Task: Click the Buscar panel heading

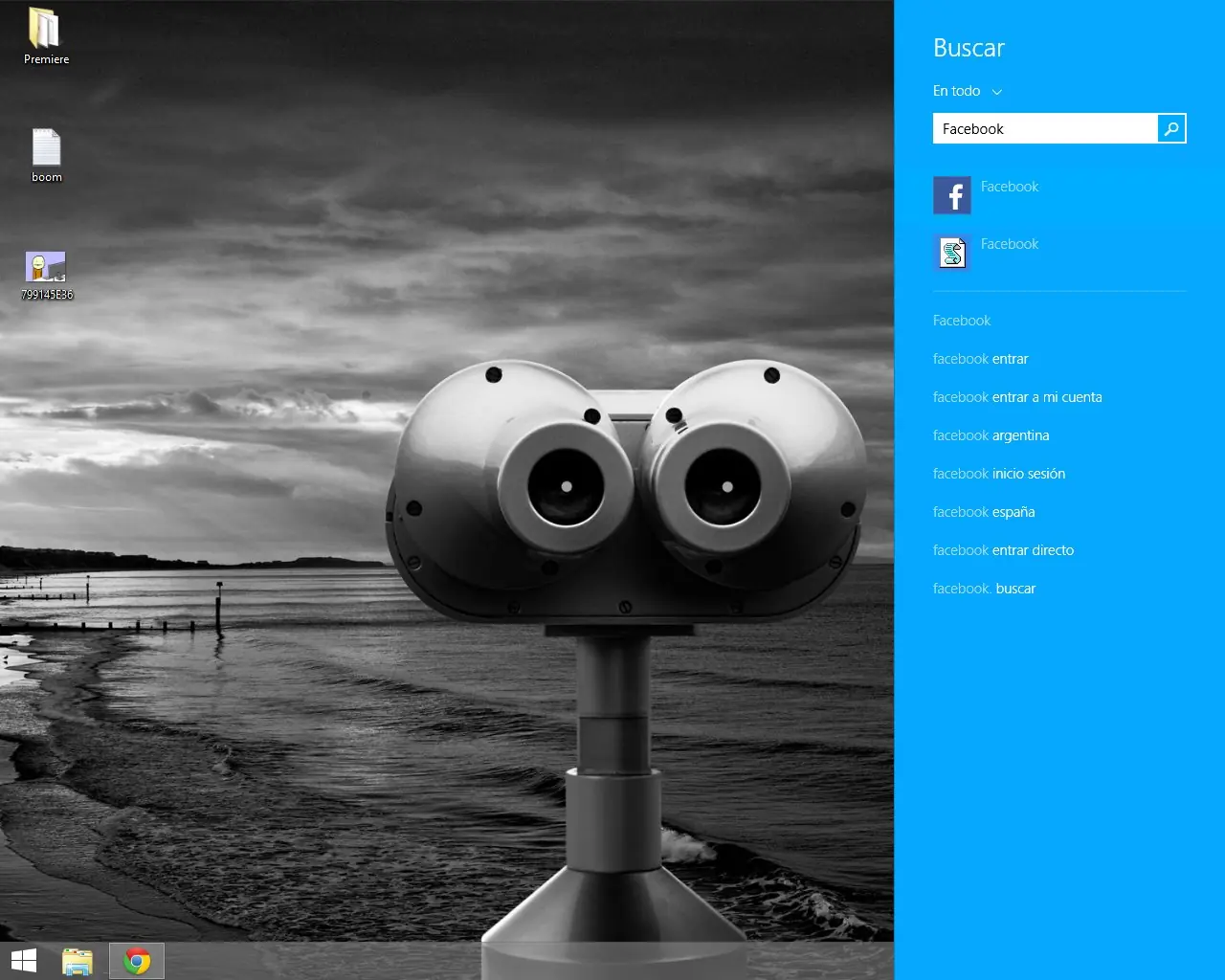Action: (969, 48)
